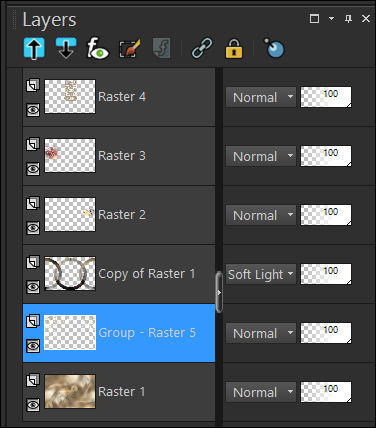This screenshot has height=428, width=376.
Task: Click the Edit Selection brush icon
Action: [x=130, y=49]
